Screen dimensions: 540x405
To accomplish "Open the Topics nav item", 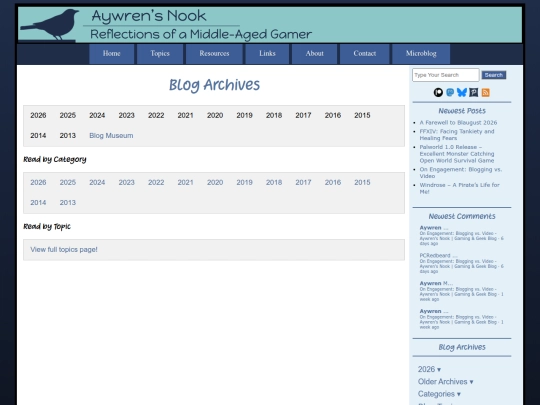I will pos(160,54).
